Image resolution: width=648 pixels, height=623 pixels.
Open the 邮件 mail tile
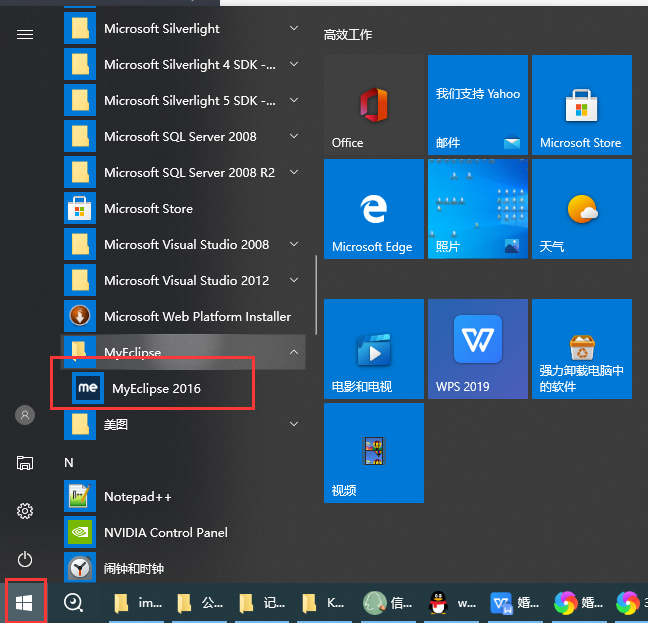pos(478,105)
